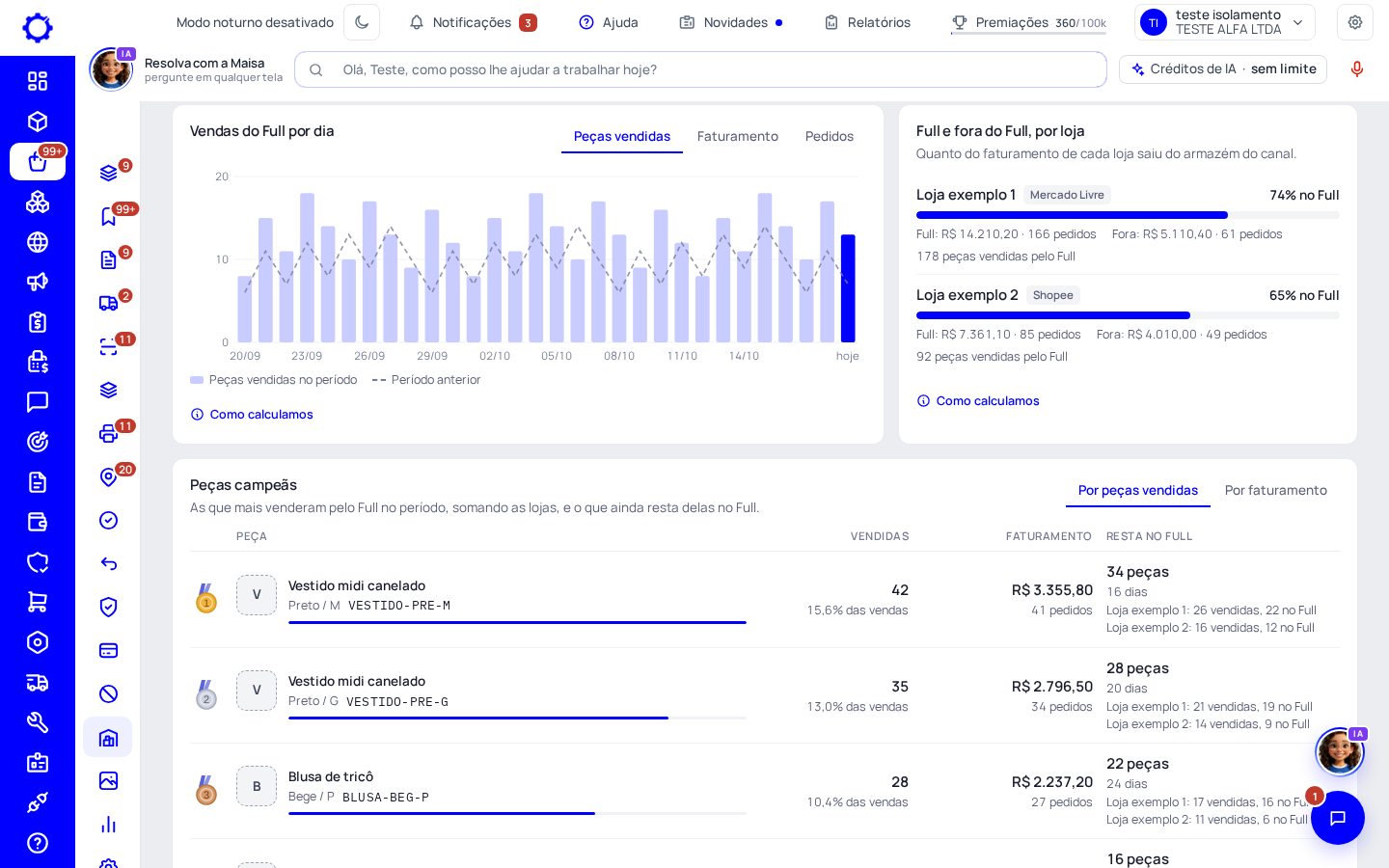This screenshot has height=868, width=1389.
Task: Select the Por faturamento ranking tab
Action: (x=1276, y=491)
